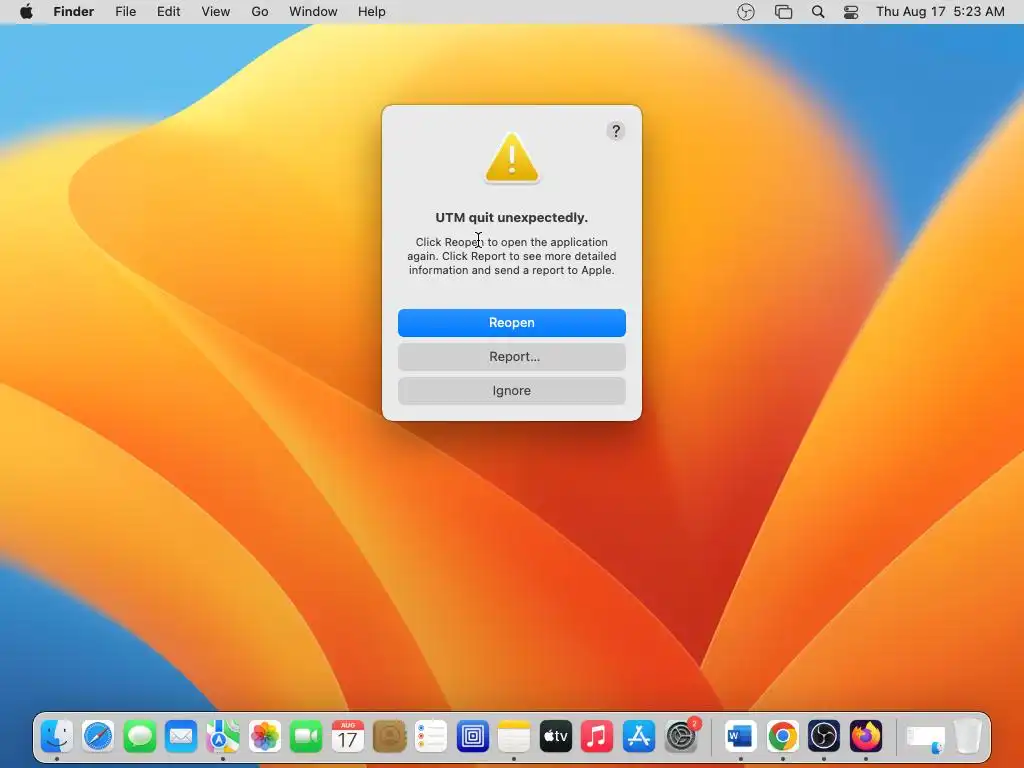Click the Report... button
The image size is (1024, 768).
point(511,357)
